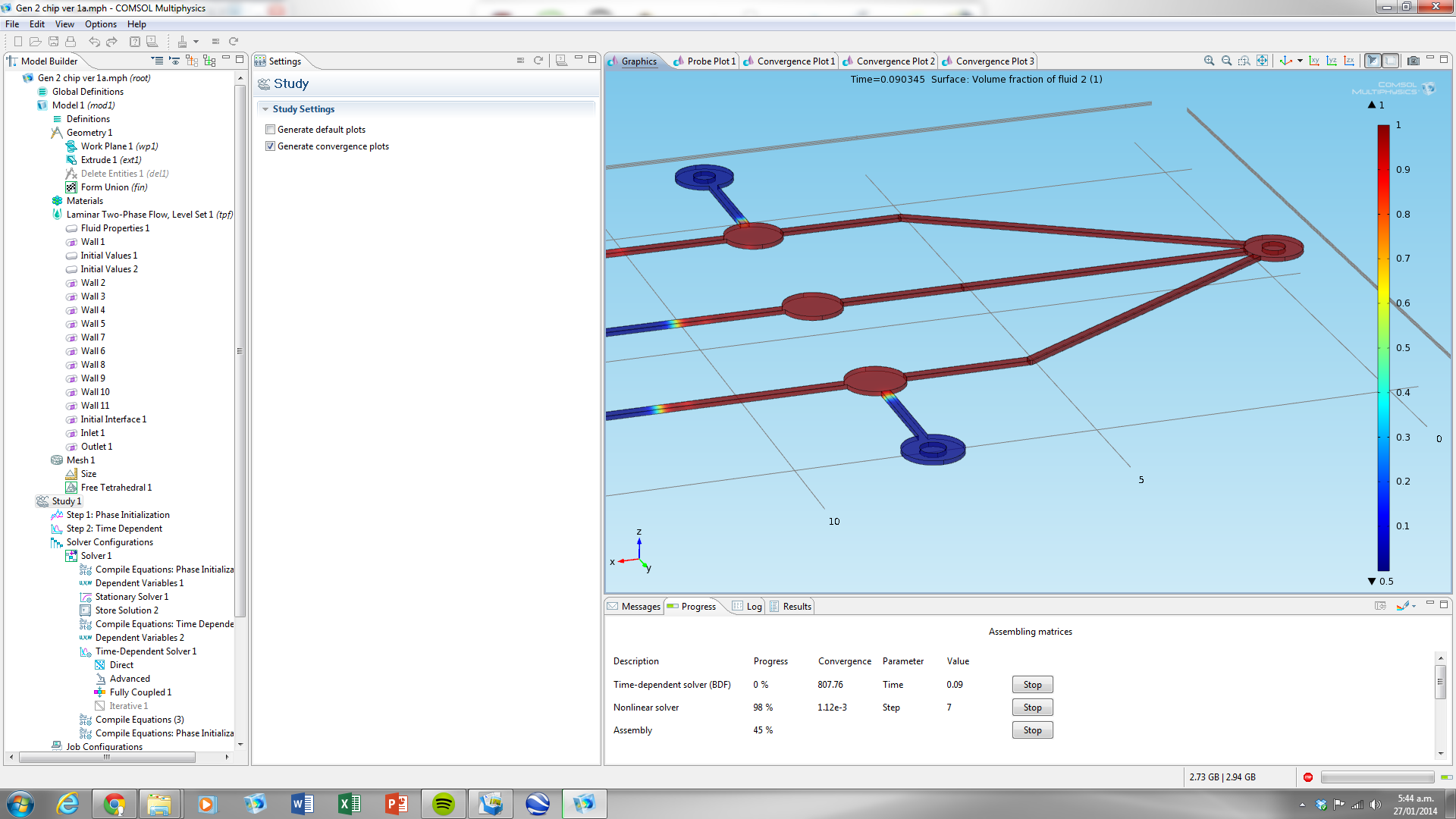Screen dimensions: 1456x819
Task: Switch to Convergence Plot 2 tab
Action: [889, 61]
